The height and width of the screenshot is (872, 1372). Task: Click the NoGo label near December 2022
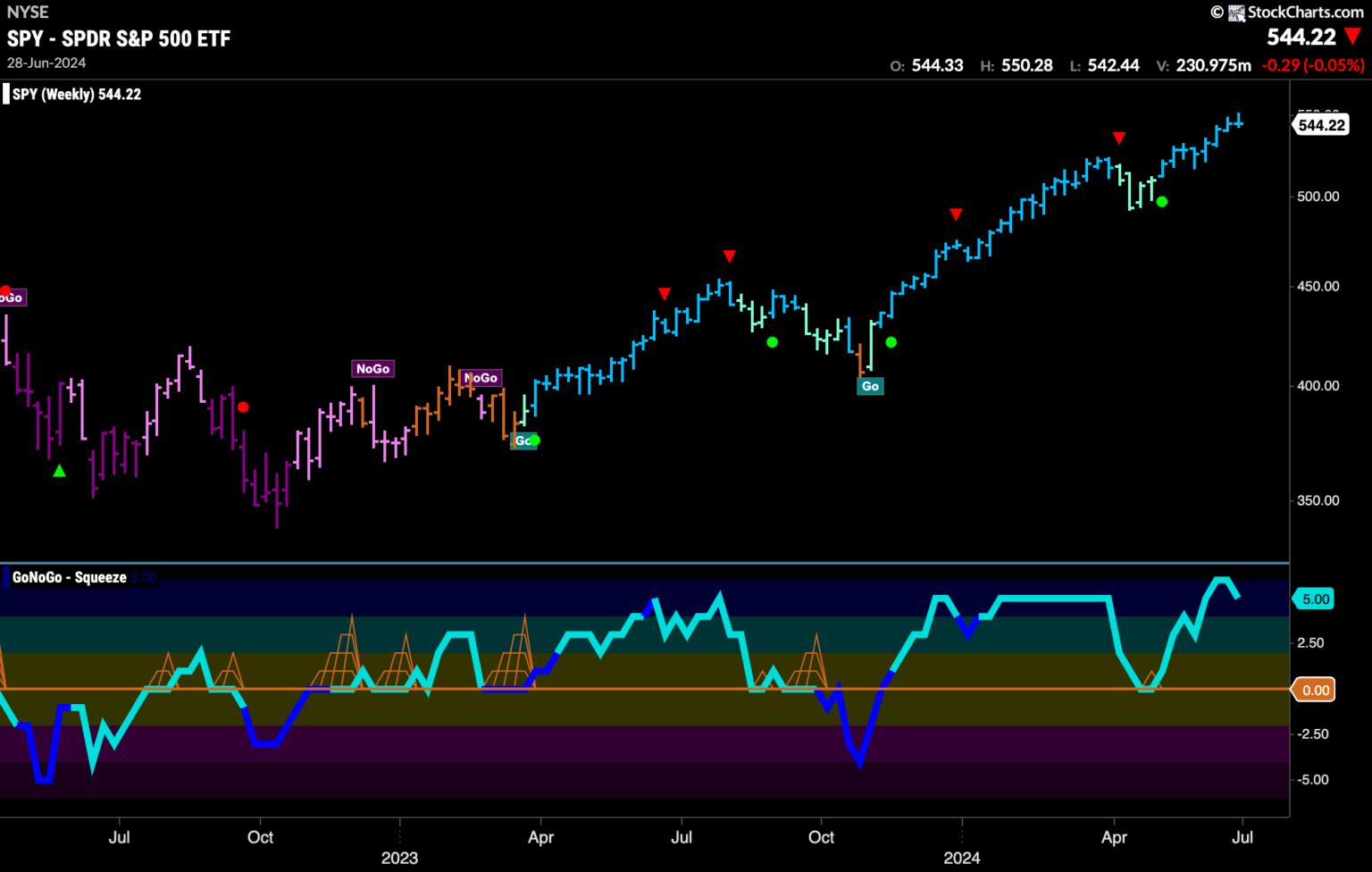(x=372, y=369)
